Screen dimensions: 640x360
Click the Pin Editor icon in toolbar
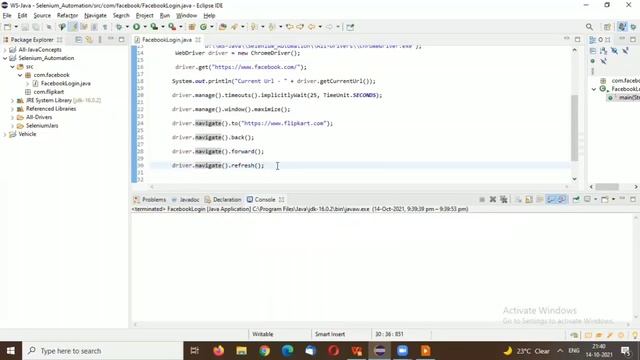[350, 27]
